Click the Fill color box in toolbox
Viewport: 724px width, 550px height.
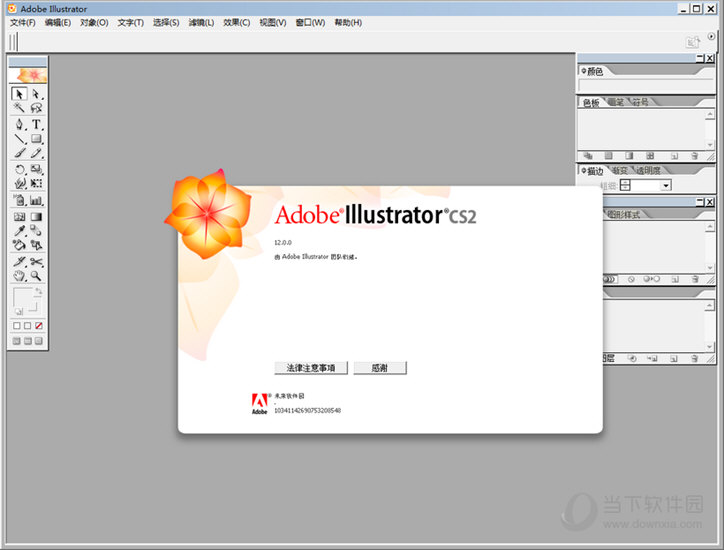point(22,297)
